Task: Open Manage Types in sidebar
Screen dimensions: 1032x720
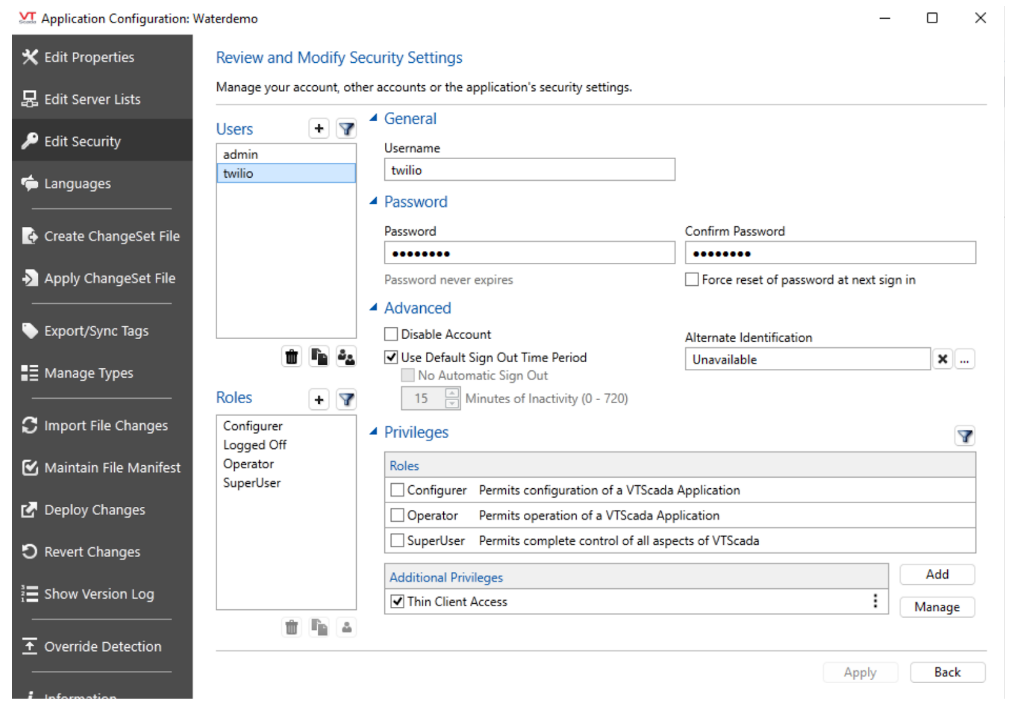Action: pos(88,373)
